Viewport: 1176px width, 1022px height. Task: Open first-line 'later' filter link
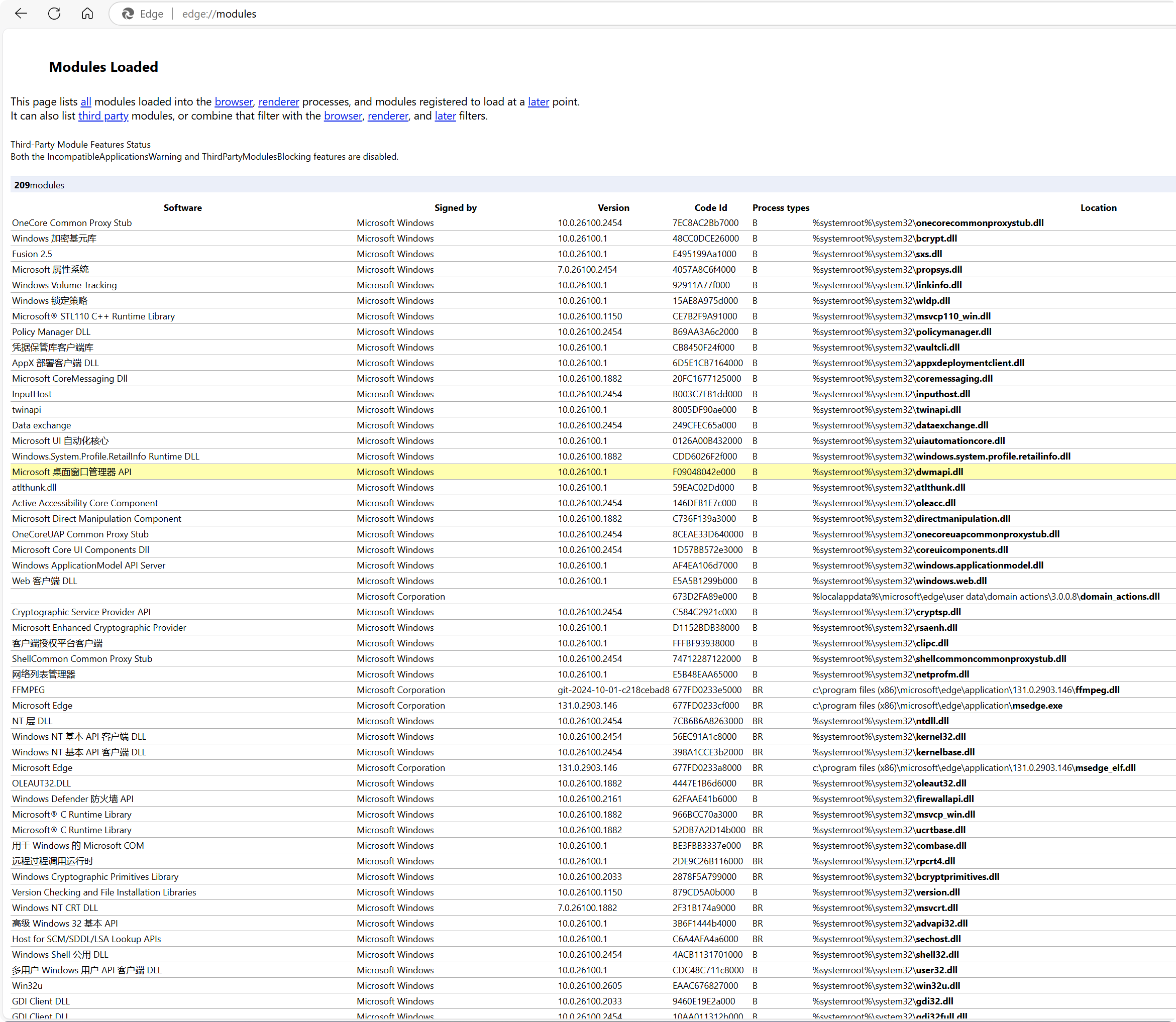(538, 101)
